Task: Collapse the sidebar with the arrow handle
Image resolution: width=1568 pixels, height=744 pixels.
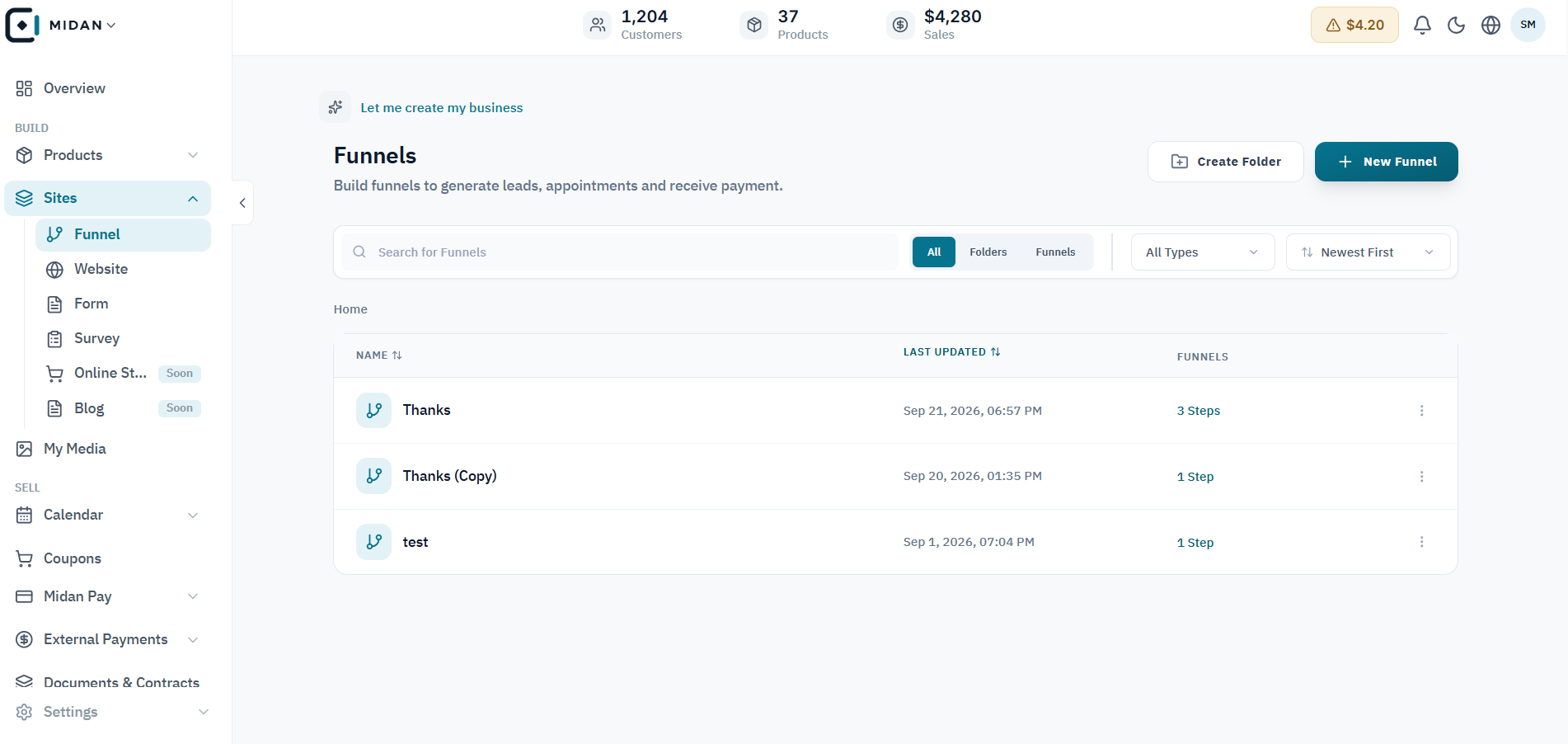Action: 242,203
